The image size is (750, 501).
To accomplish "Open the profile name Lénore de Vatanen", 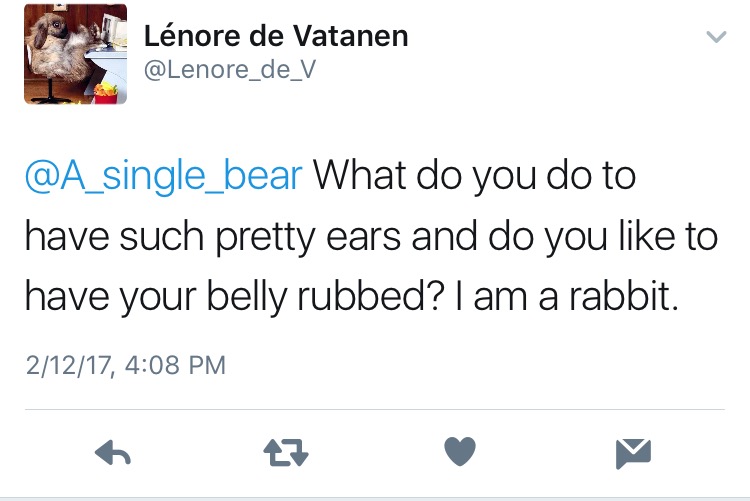I will click(276, 36).
